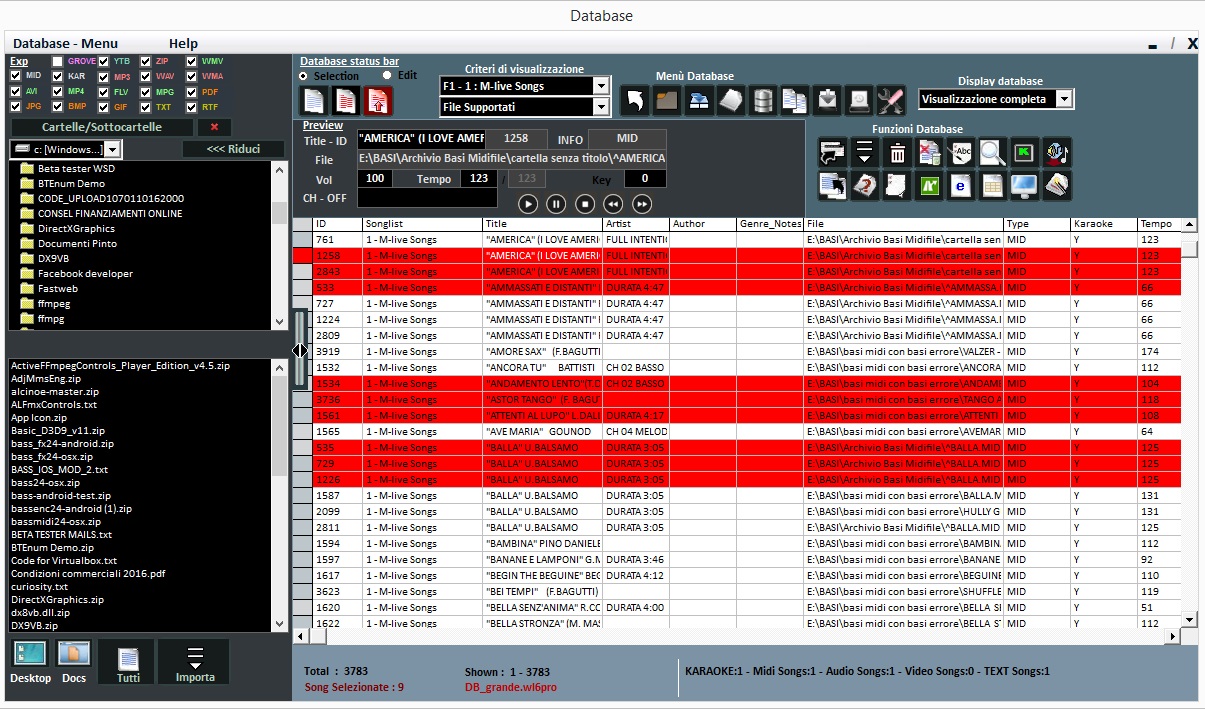Stop the song preview
The height and width of the screenshot is (709, 1205).
click(585, 203)
